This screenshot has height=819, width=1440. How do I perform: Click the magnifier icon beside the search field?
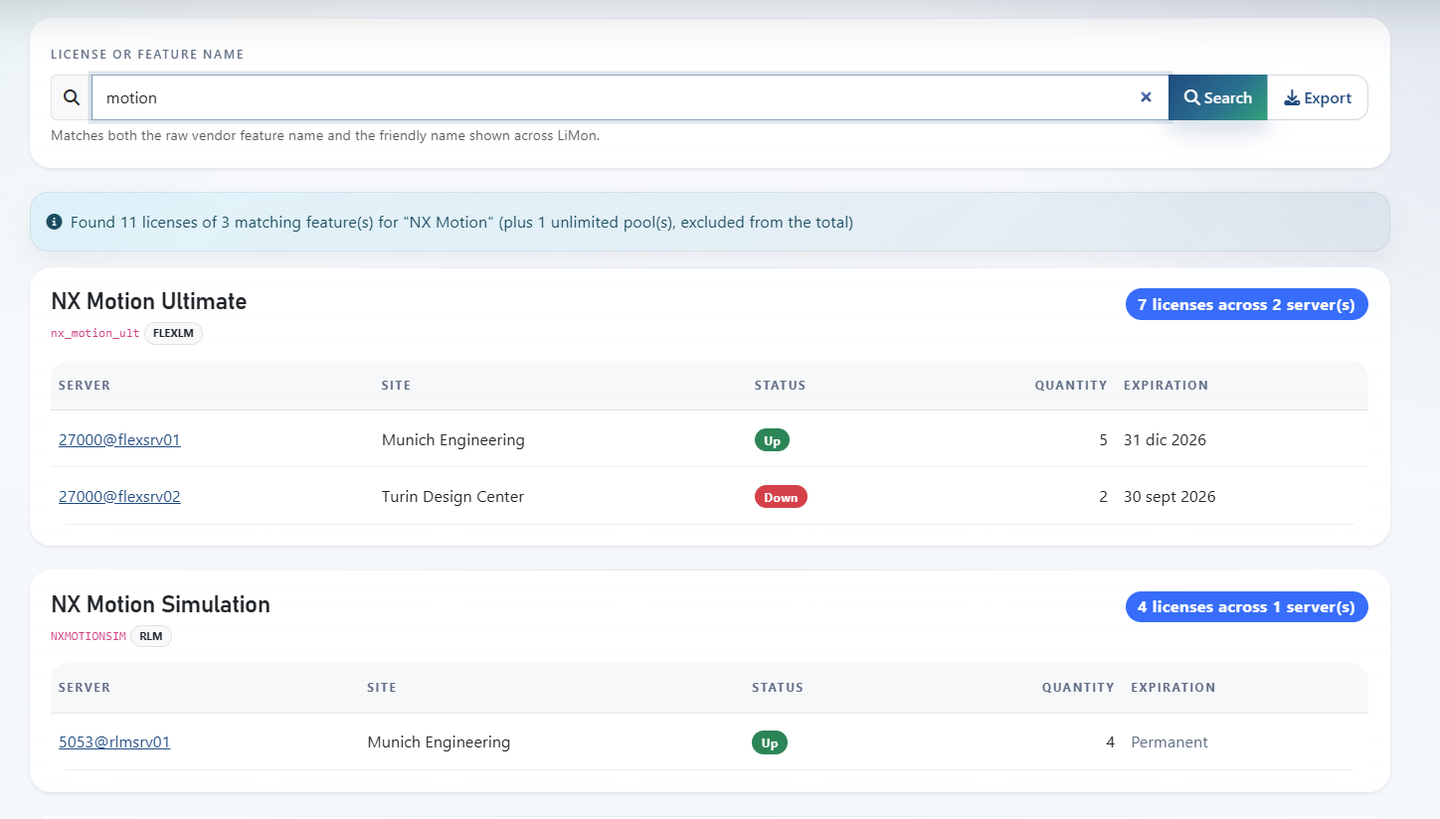[x=71, y=98]
